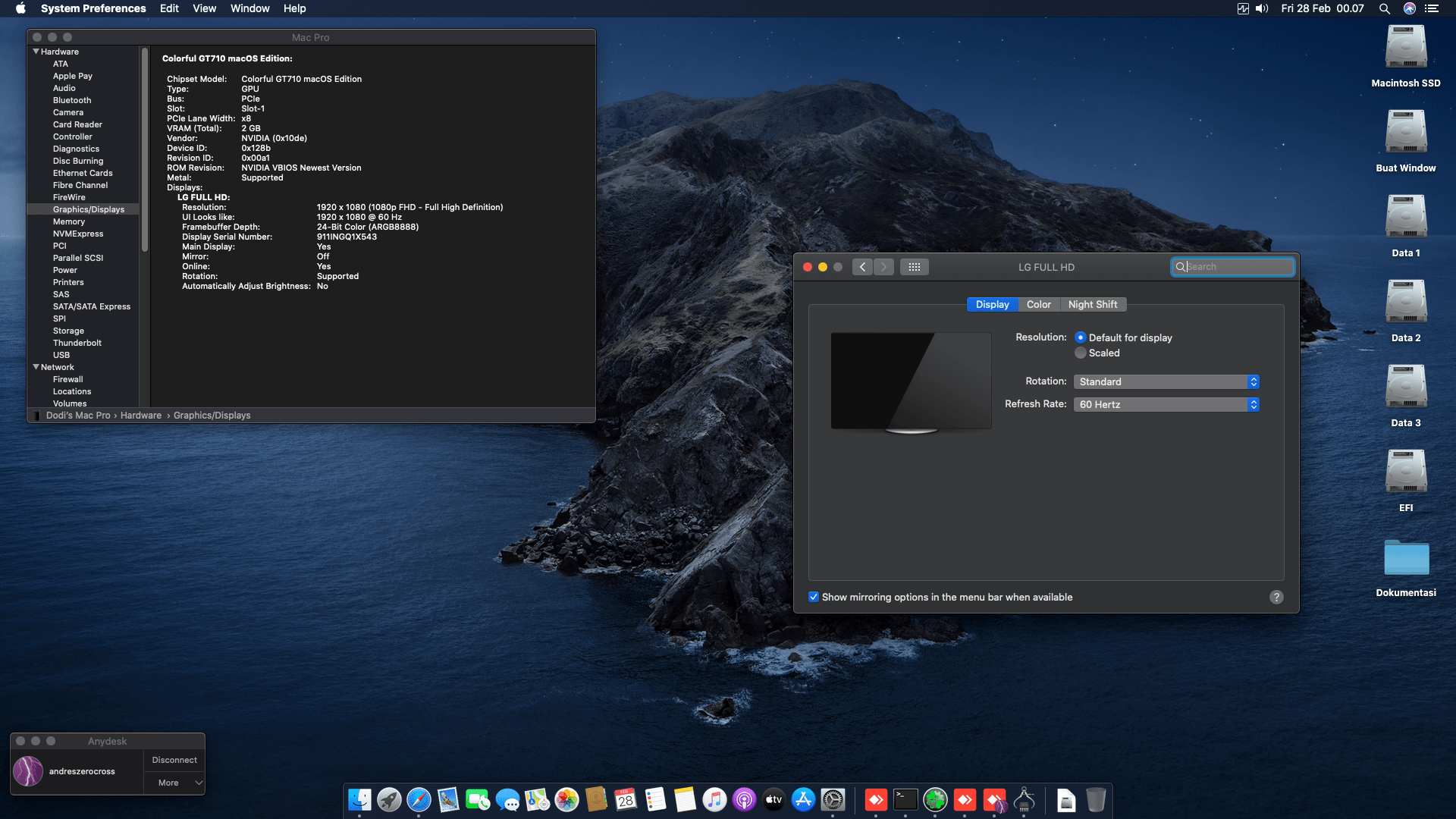Open Apple TV app in Dock
The image size is (1456, 819).
point(773,799)
